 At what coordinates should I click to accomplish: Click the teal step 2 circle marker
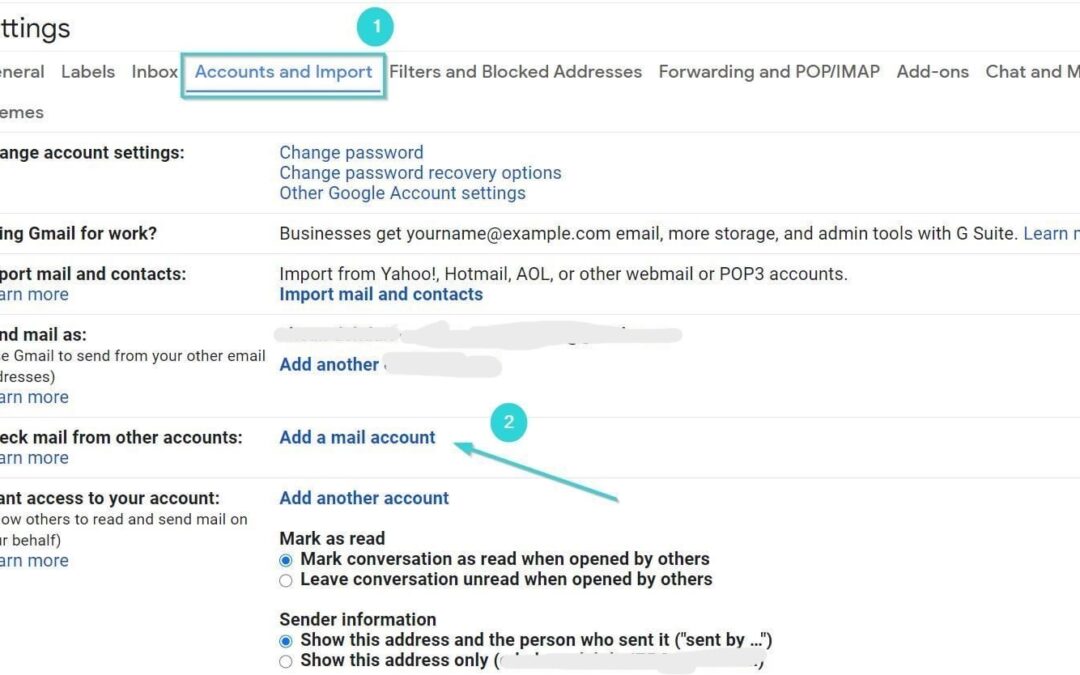[508, 422]
